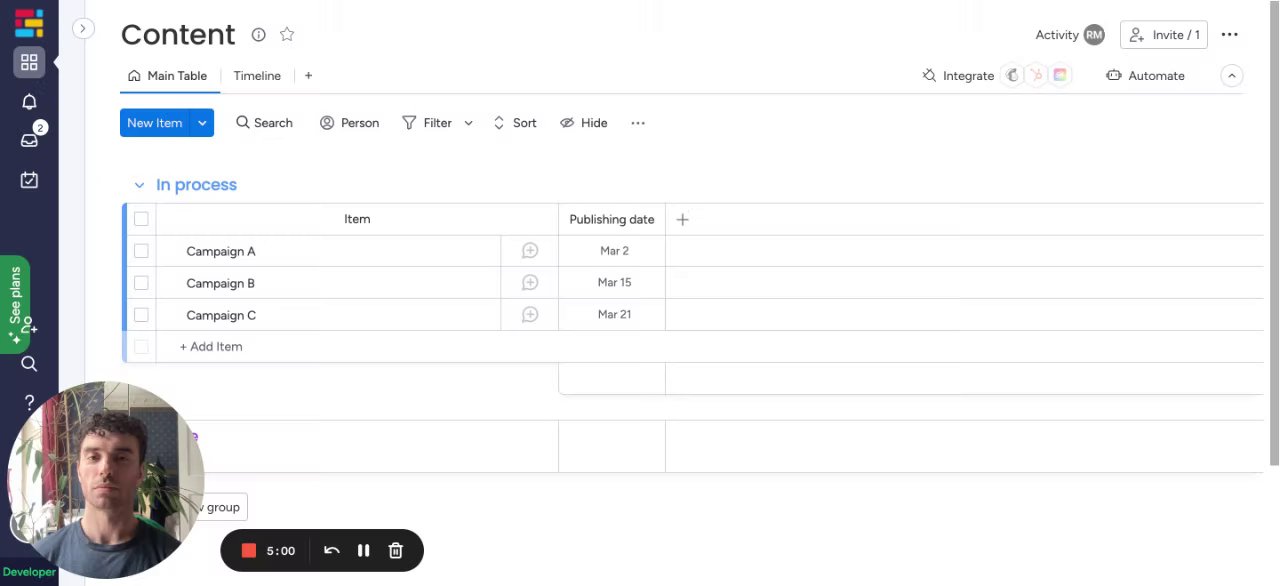Expand the Filter dropdown chevron

(x=468, y=123)
